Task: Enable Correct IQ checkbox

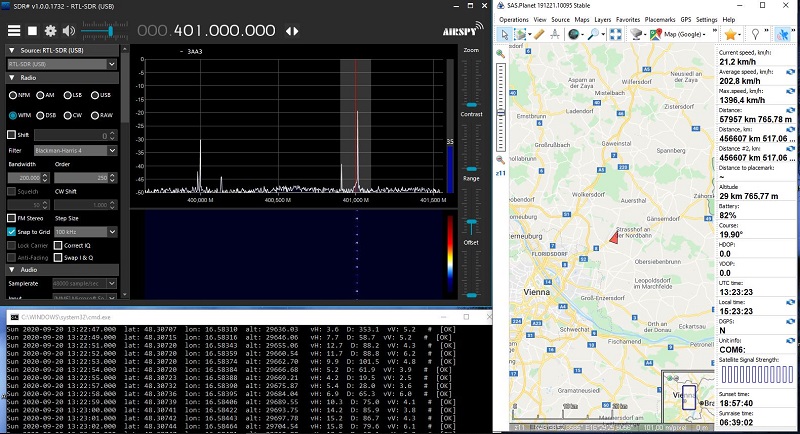Action: (x=58, y=245)
